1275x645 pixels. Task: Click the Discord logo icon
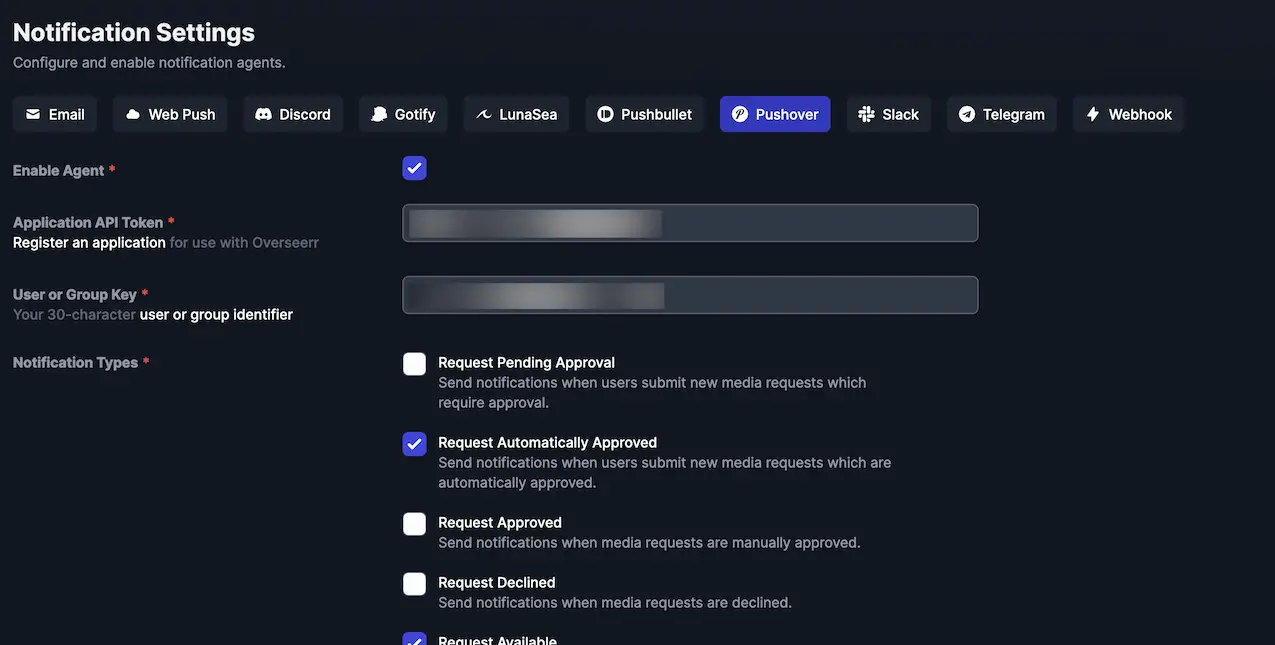click(x=264, y=114)
